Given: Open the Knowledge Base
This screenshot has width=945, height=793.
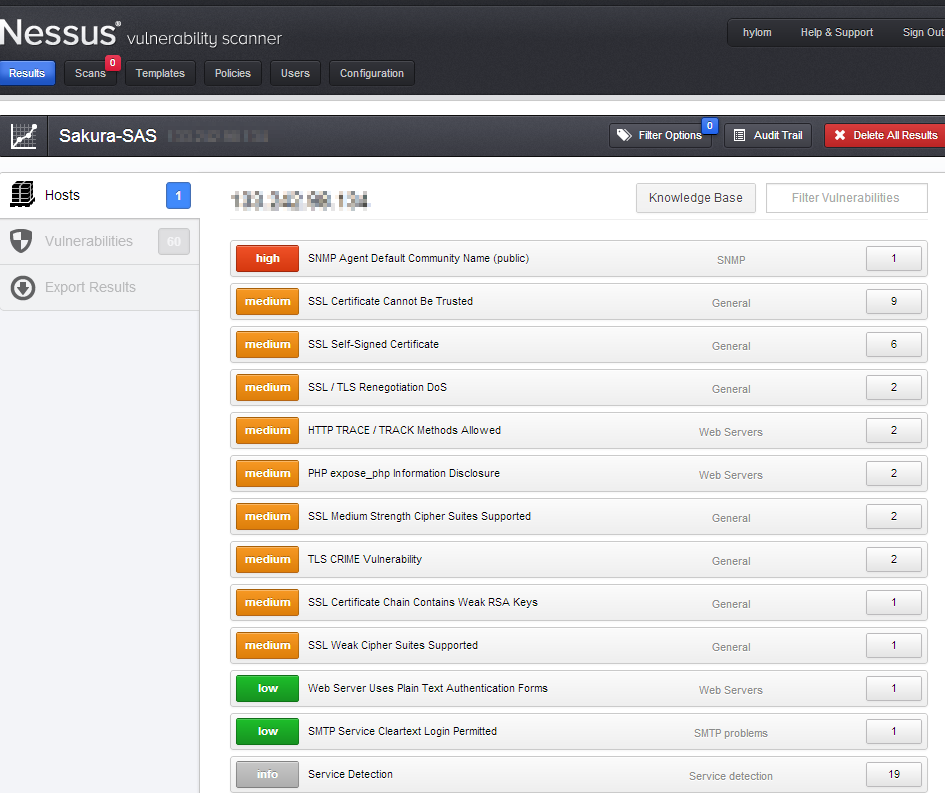Looking at the screenshot, I should (695, 198).
